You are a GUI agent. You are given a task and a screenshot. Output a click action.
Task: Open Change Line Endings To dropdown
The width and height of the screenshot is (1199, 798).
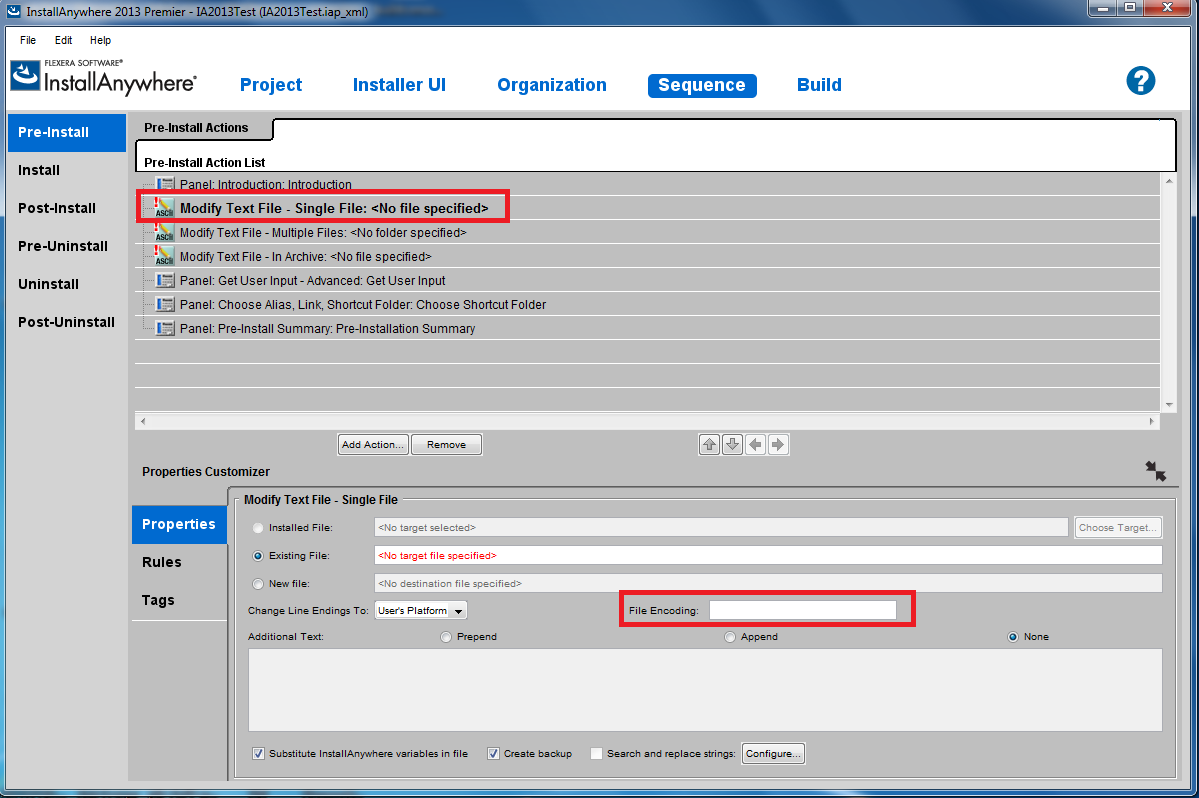pyautogui.click(x=421, y=611)
